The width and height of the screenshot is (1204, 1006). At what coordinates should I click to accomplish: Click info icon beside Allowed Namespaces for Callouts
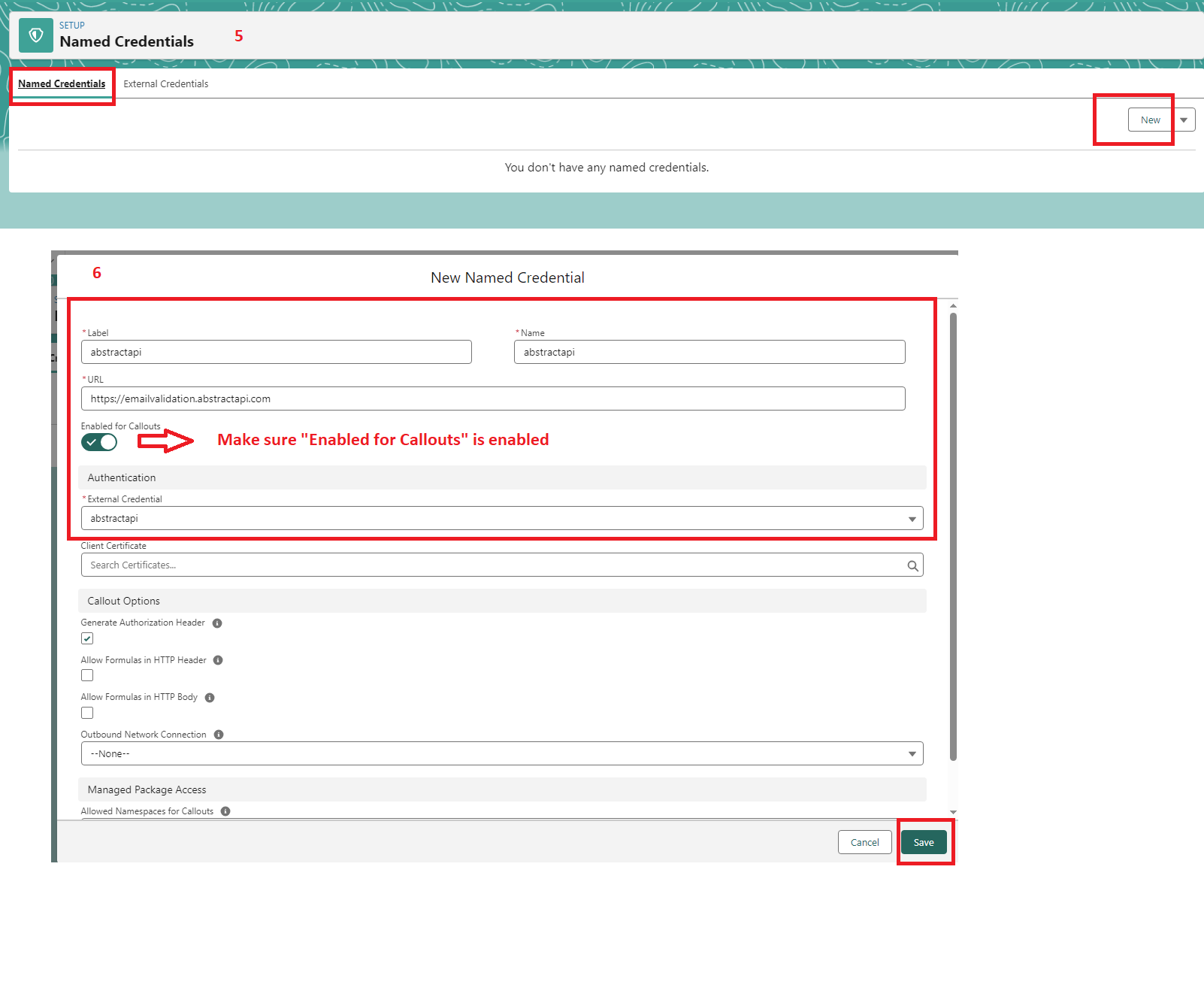pos(225,811)
